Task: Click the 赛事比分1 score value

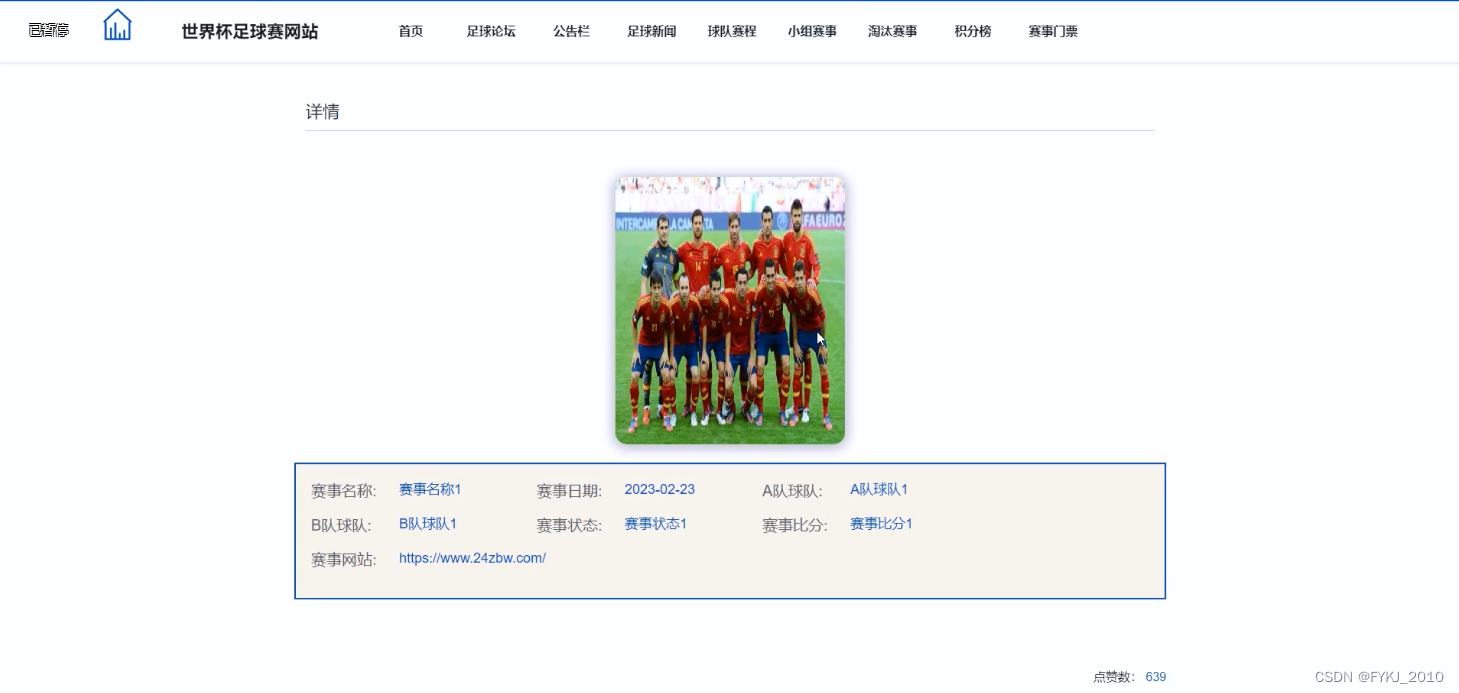Action: point(881,523)
